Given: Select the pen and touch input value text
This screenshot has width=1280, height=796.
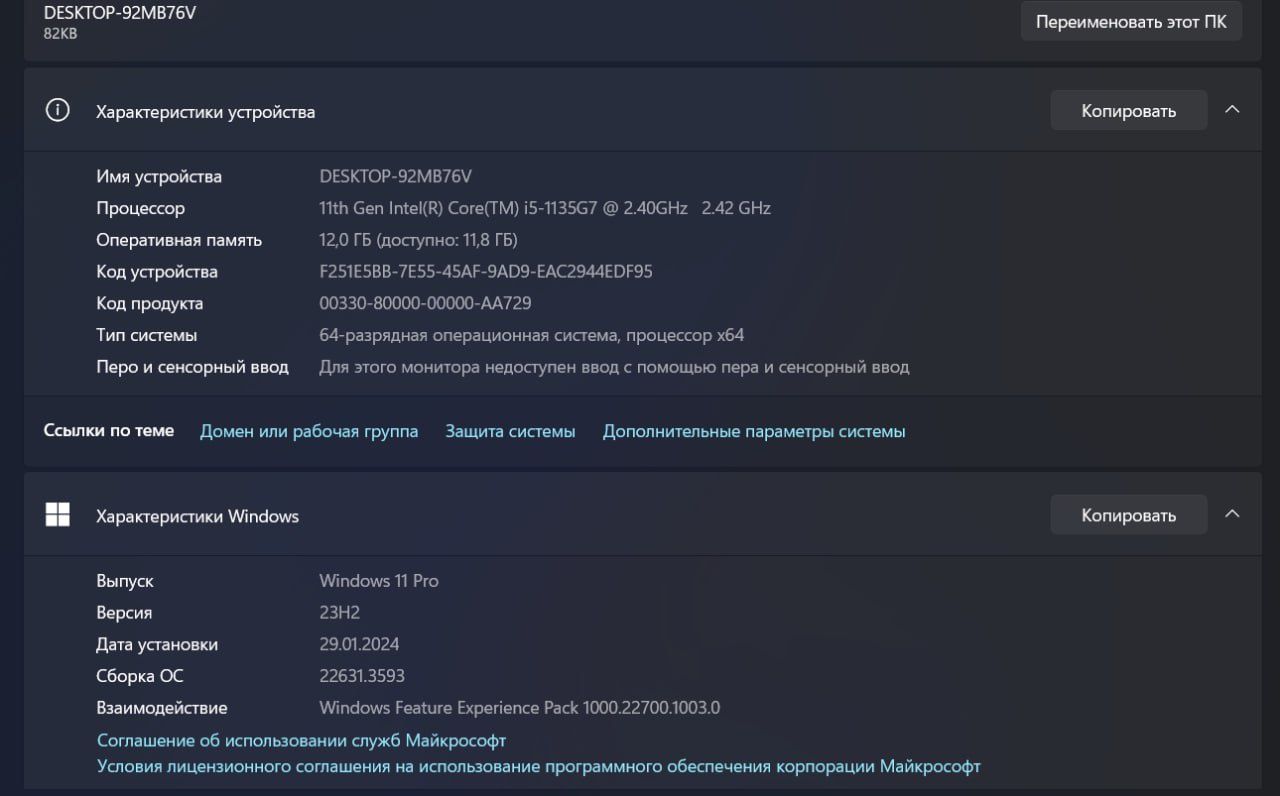Looking at the screenshot, I should click(x=614, y=367).
